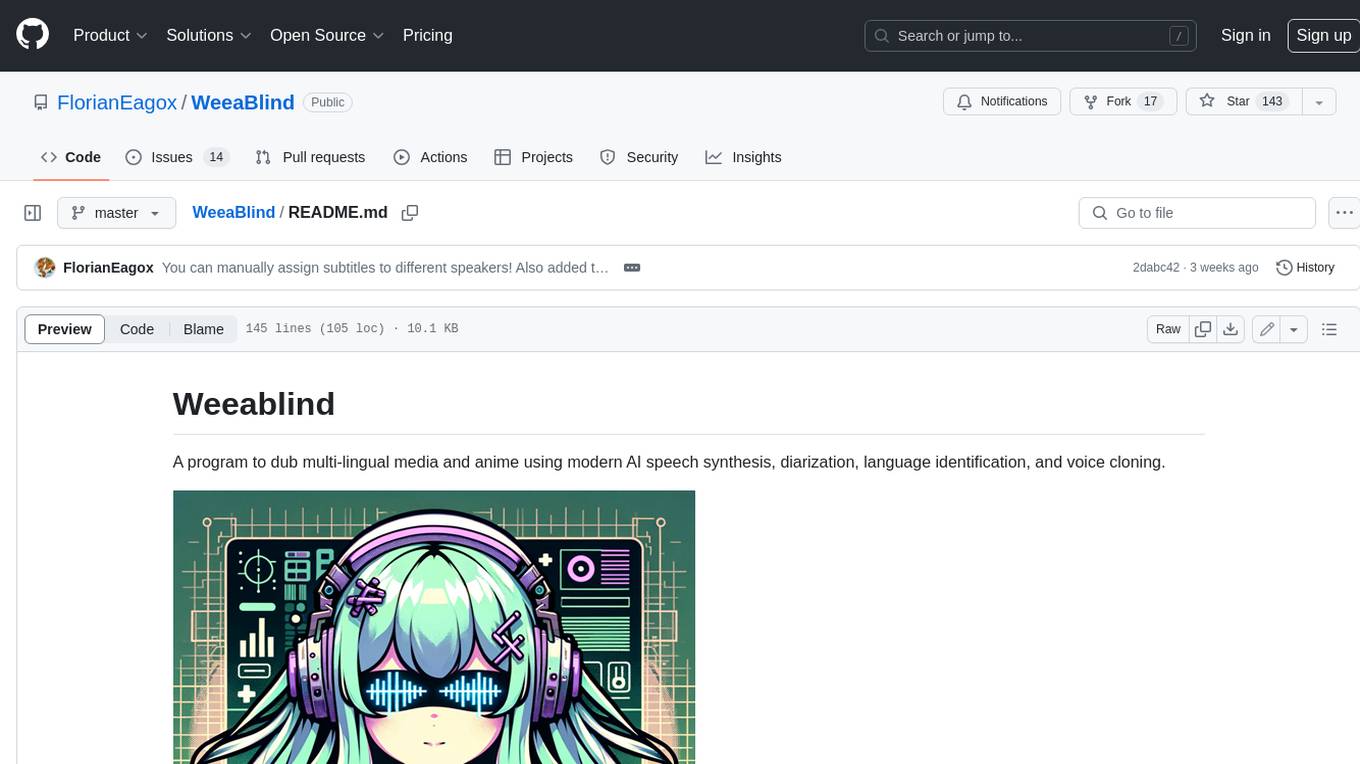View the Issues count badge 14
Viewport: 1360px width, 764px height.
(x=216, y=157)
